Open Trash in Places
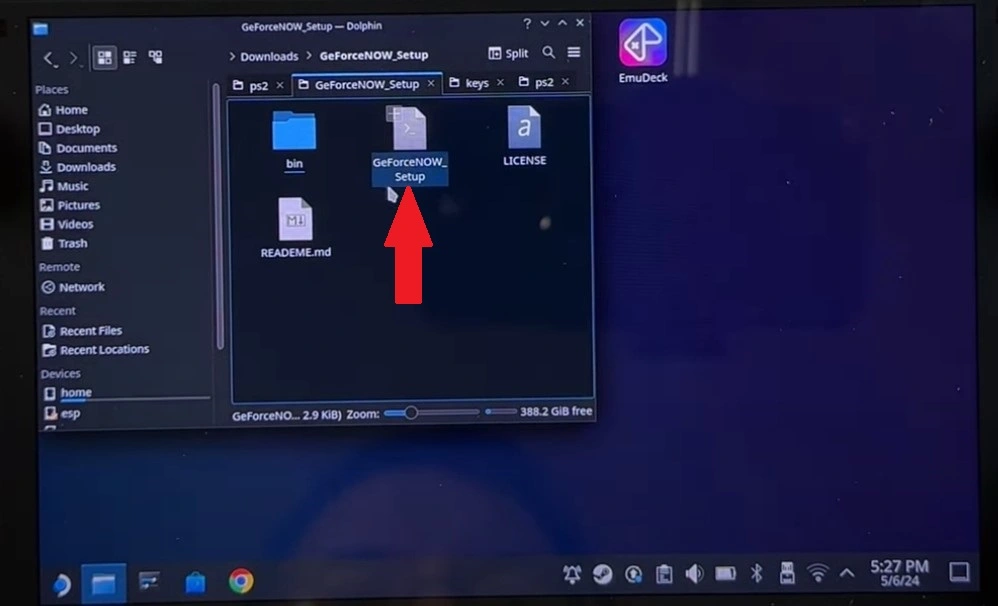 [64, 244]
